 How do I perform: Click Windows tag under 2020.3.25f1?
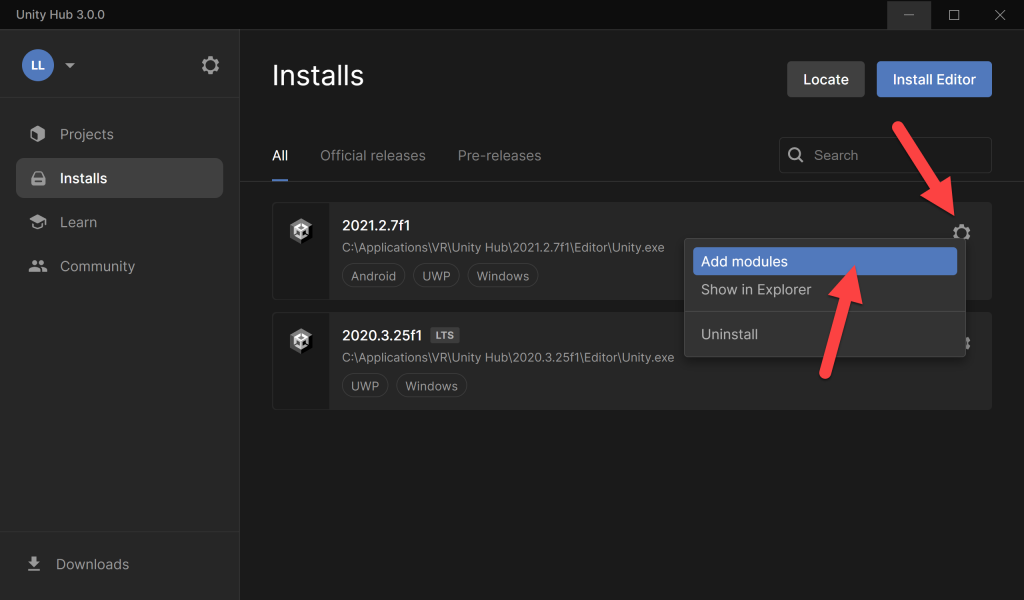(432, 386)
